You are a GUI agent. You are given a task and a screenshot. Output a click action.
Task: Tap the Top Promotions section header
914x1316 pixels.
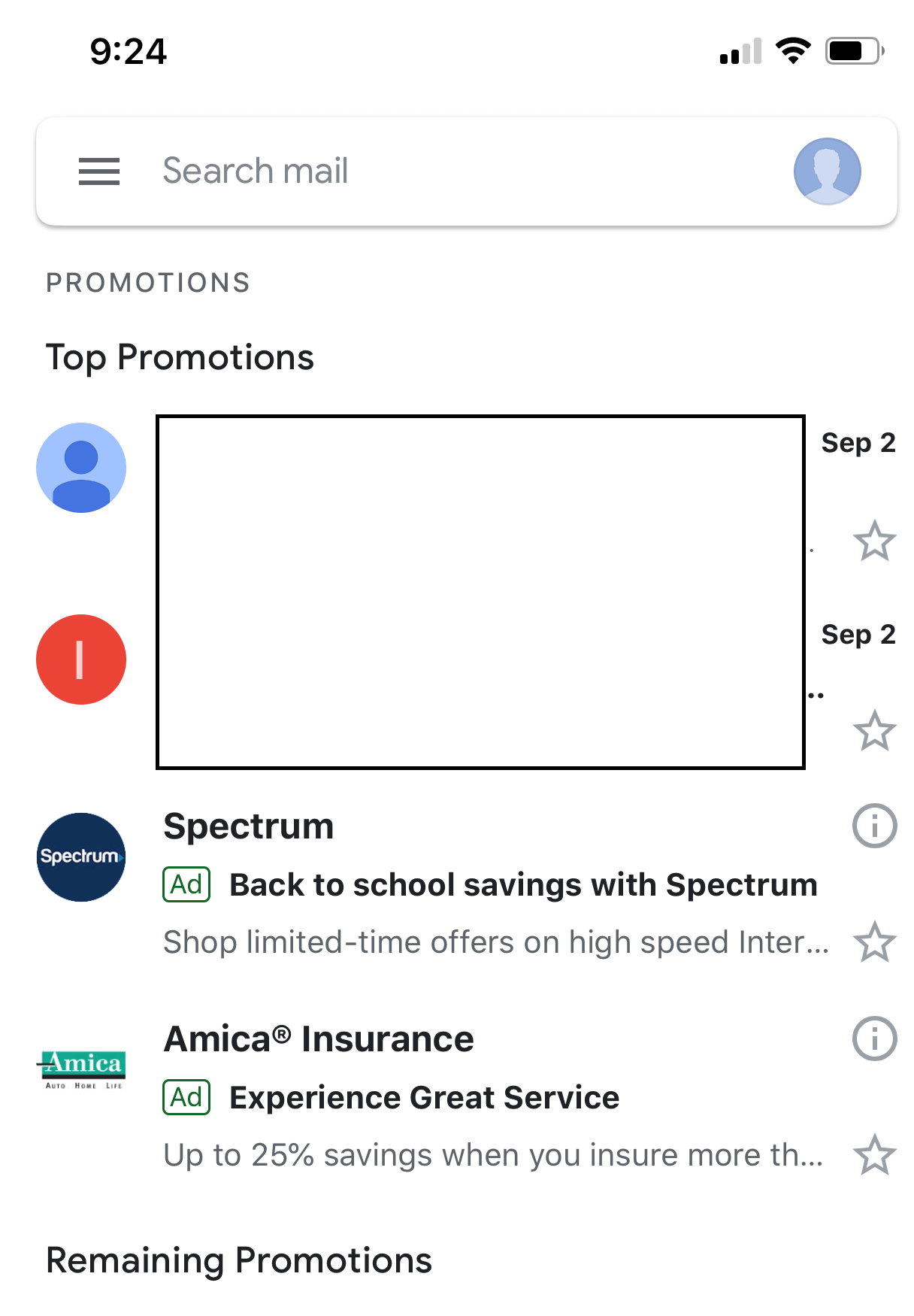pyautogui.click(x=180, y=357)
